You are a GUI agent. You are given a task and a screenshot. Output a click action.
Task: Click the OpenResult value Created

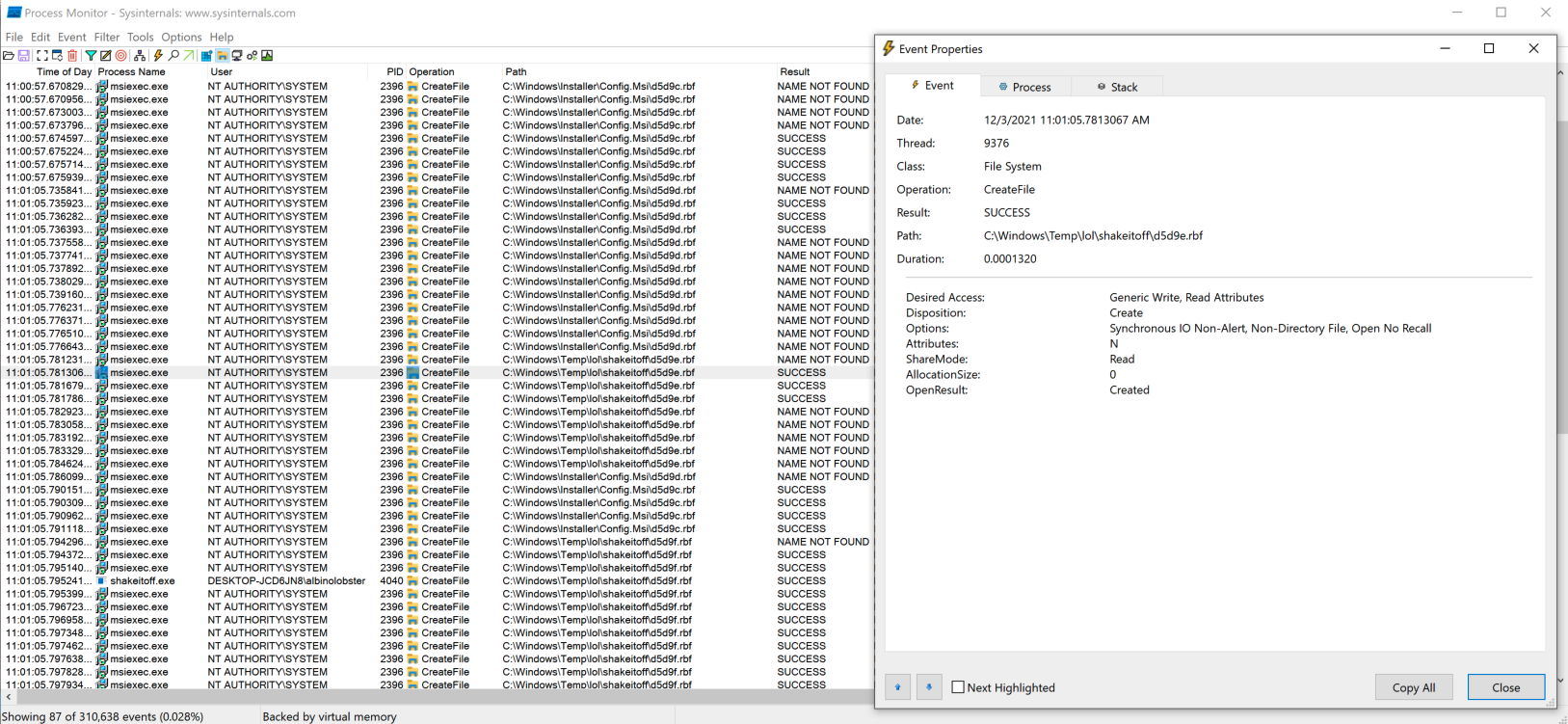coord(1129,389)
